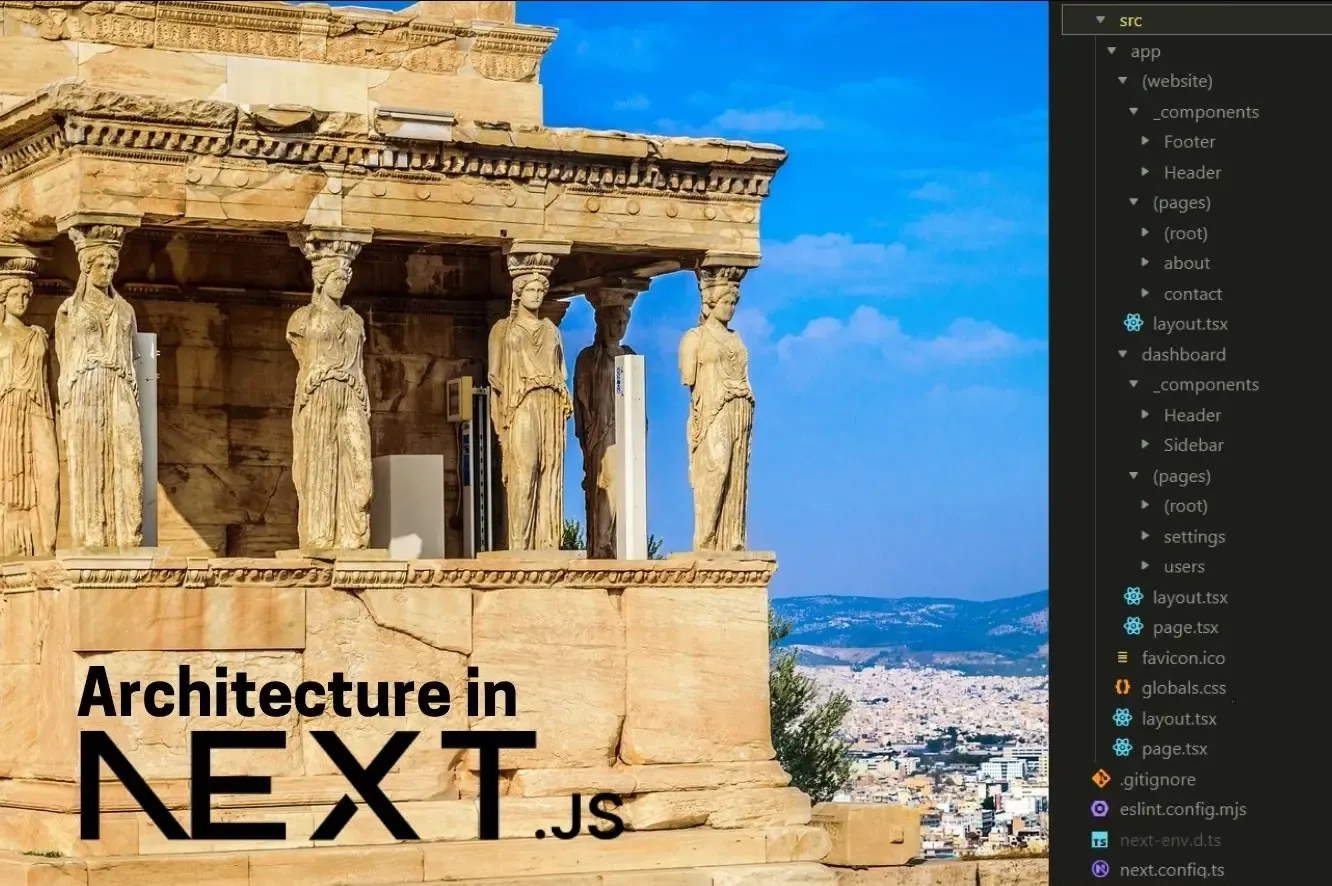Image resolution: width=1332 pixels, height=886 pixels.
Task: Open the about folder
Action: [1186, 263]
